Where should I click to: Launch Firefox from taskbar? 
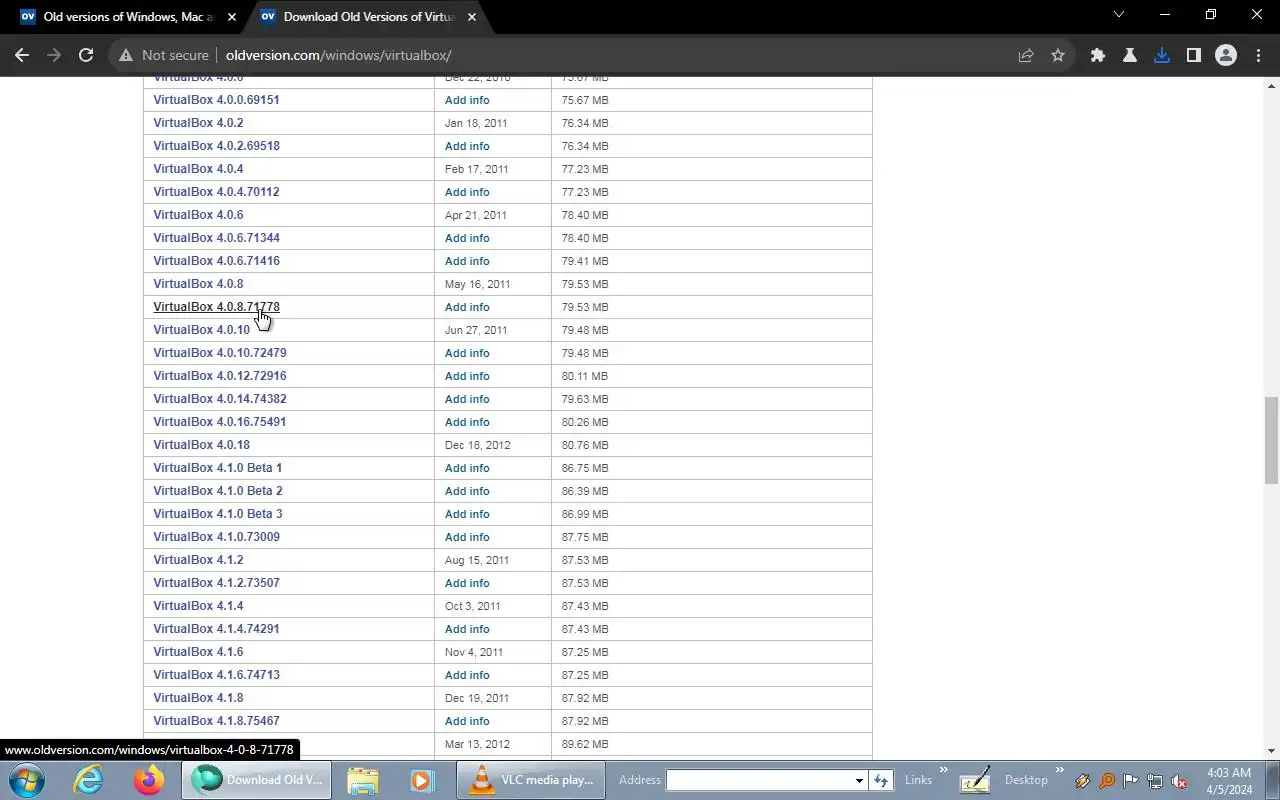[x=149, y=780]
